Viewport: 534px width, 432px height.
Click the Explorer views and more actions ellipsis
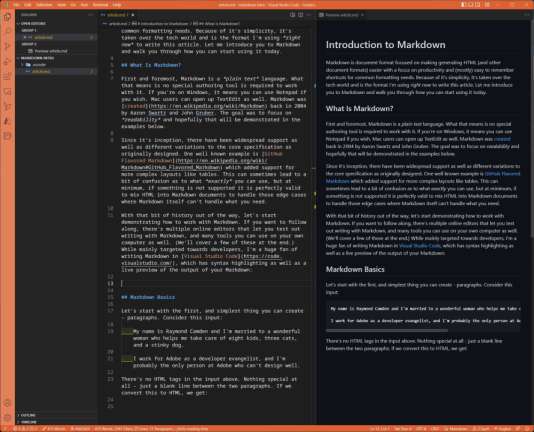tap(91, 15)
